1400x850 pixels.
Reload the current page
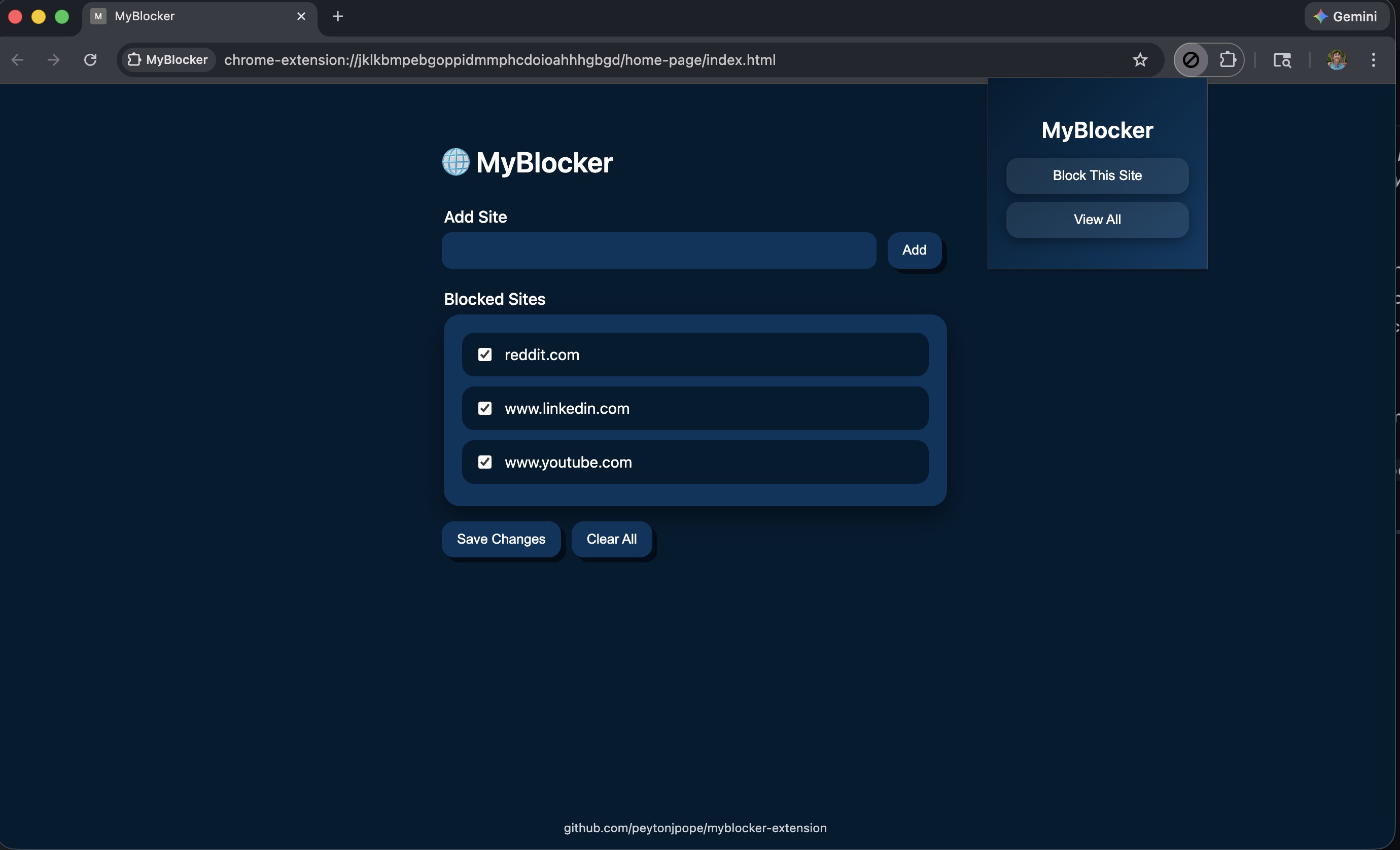tap(90, 60)
